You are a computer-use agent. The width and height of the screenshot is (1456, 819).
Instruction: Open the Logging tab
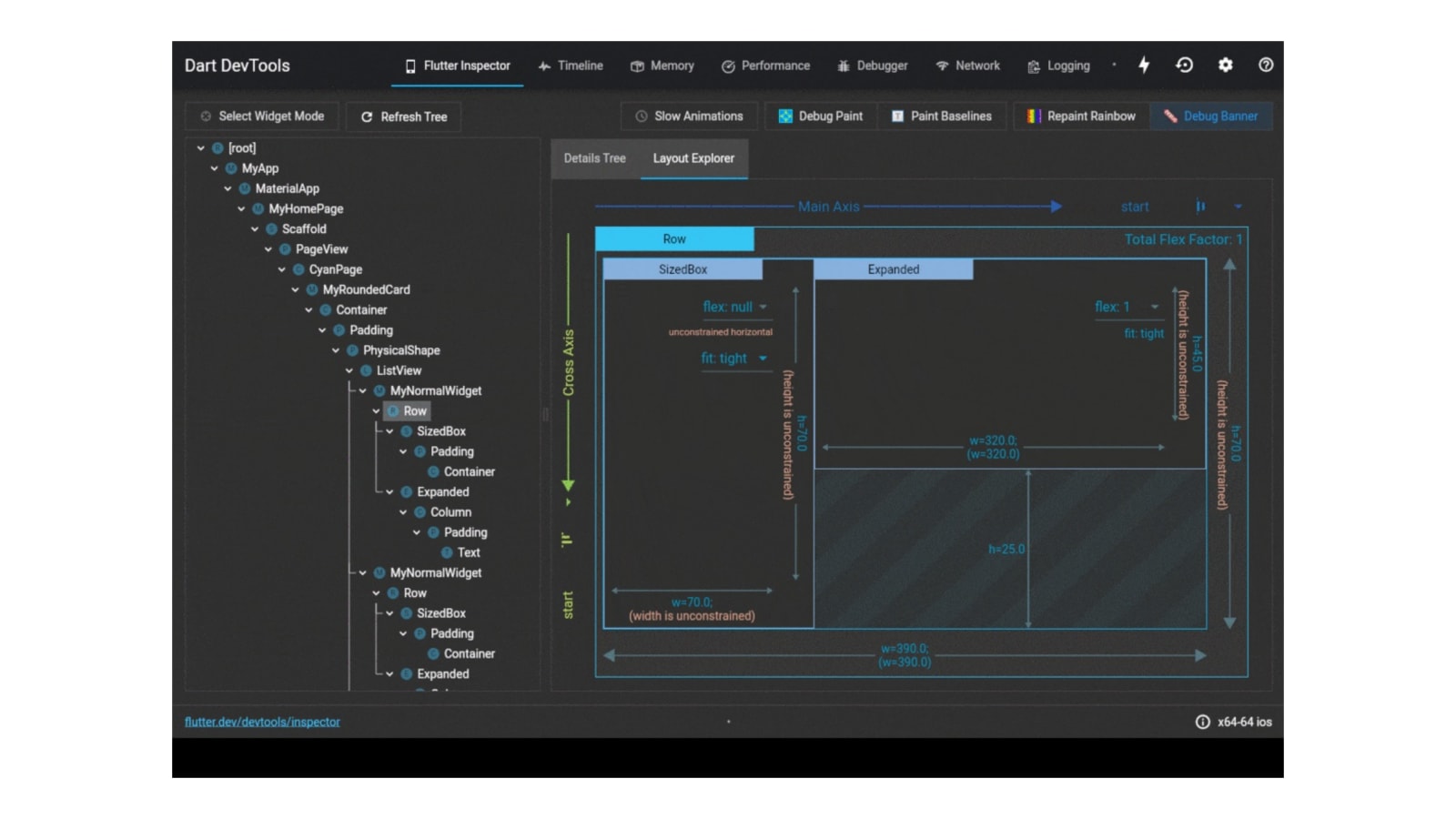[1058, 66]
